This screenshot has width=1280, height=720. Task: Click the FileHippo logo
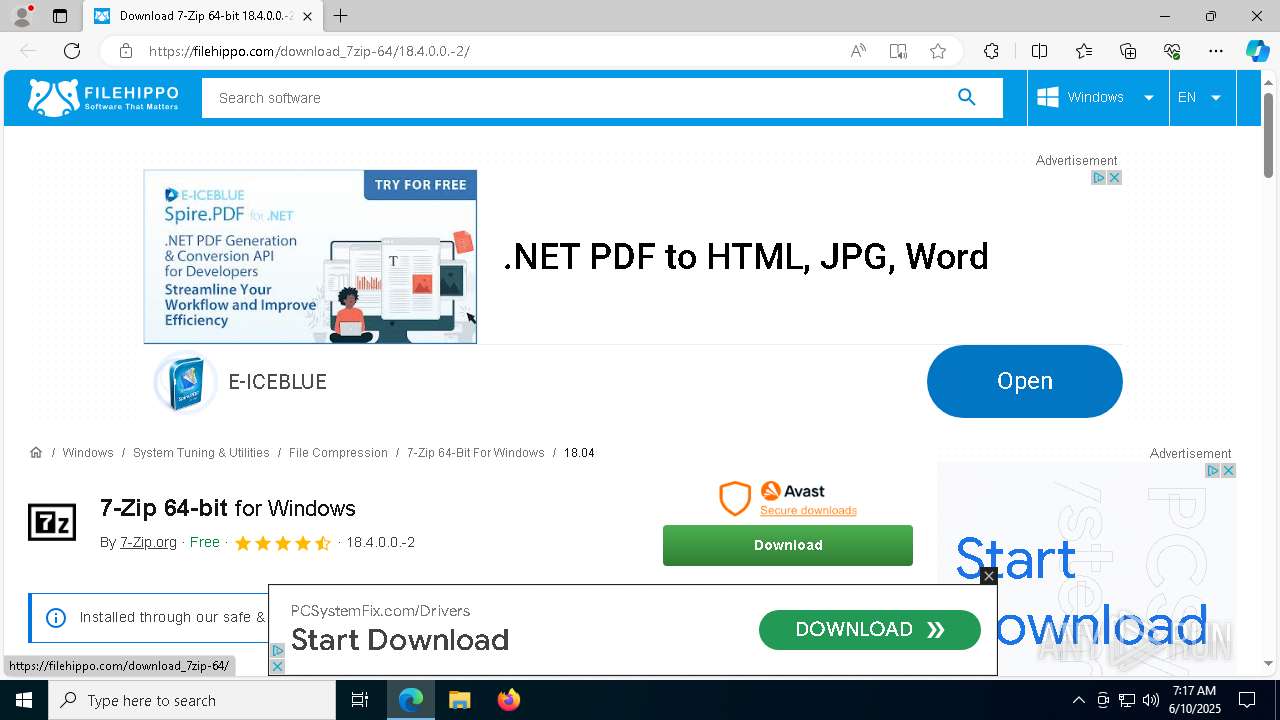tap(103, 97)
